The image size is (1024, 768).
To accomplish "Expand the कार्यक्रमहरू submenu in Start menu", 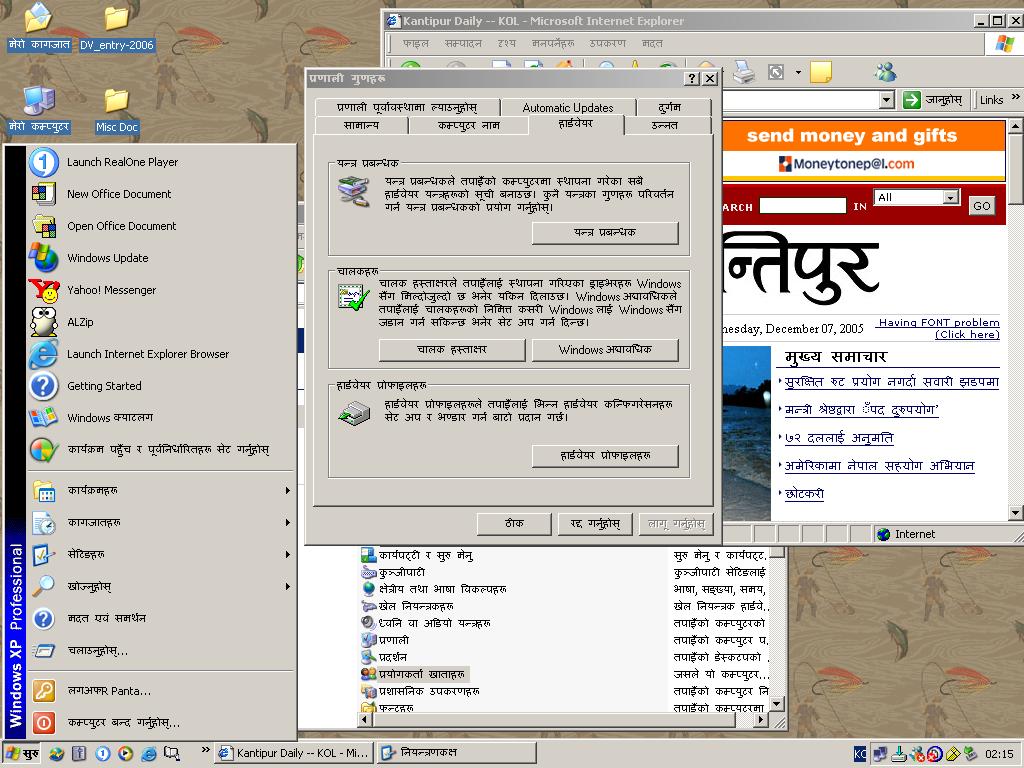I will click(160, 491).
